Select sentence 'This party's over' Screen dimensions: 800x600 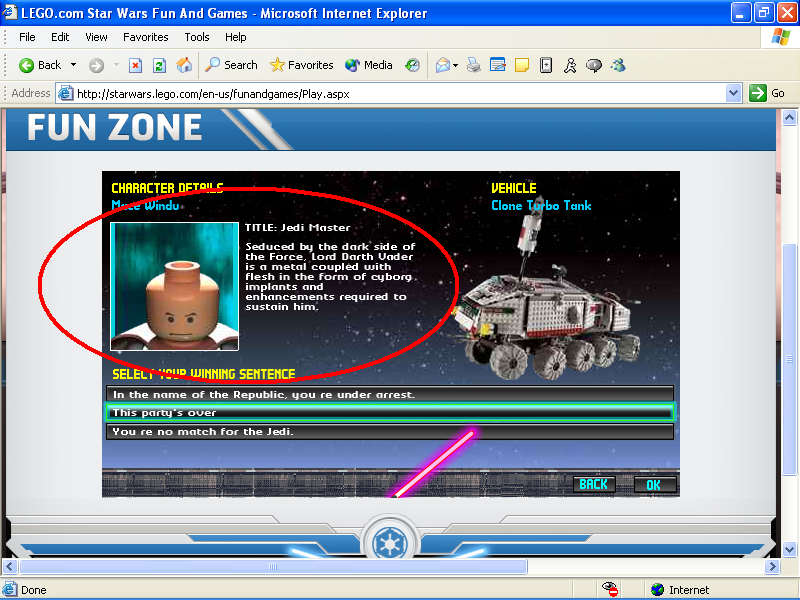[x=390, y=412]
